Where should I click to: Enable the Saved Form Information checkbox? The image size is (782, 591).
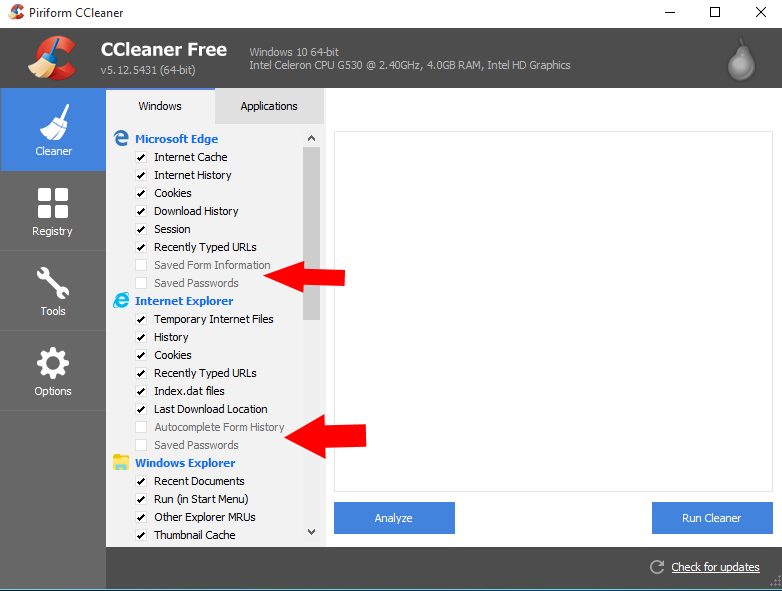[x=141, y=266]
